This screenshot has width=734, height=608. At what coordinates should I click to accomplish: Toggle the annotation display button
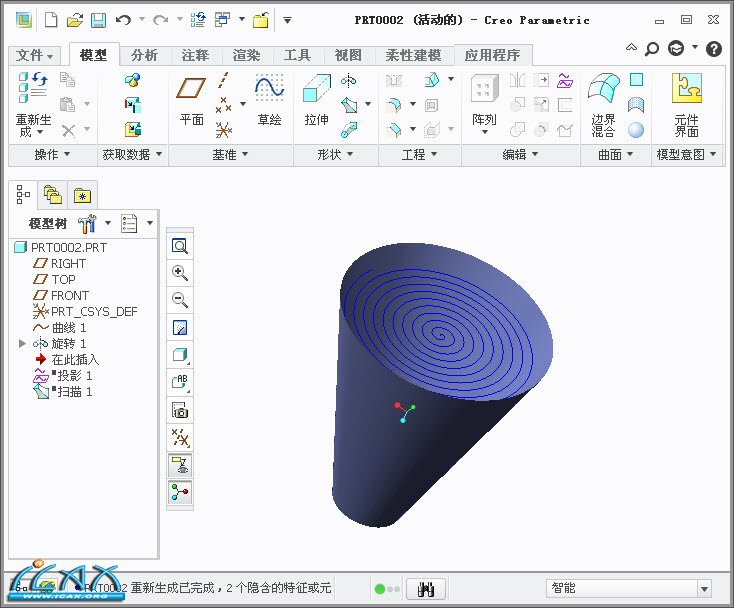[x=180, y=464]
